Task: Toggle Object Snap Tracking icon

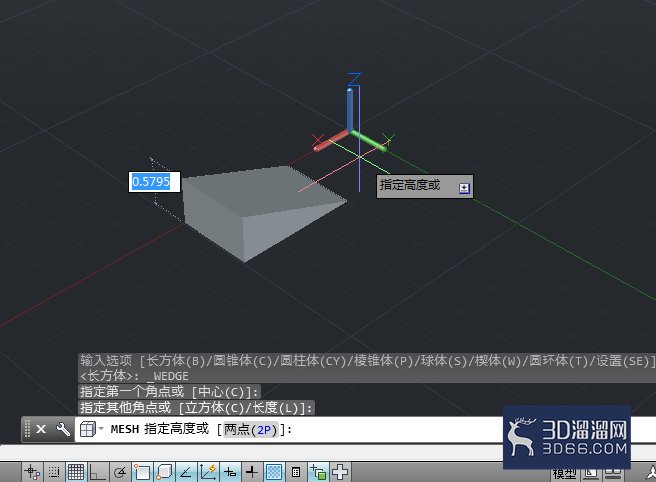Action: pyautogui.click(x=186, y=472)
